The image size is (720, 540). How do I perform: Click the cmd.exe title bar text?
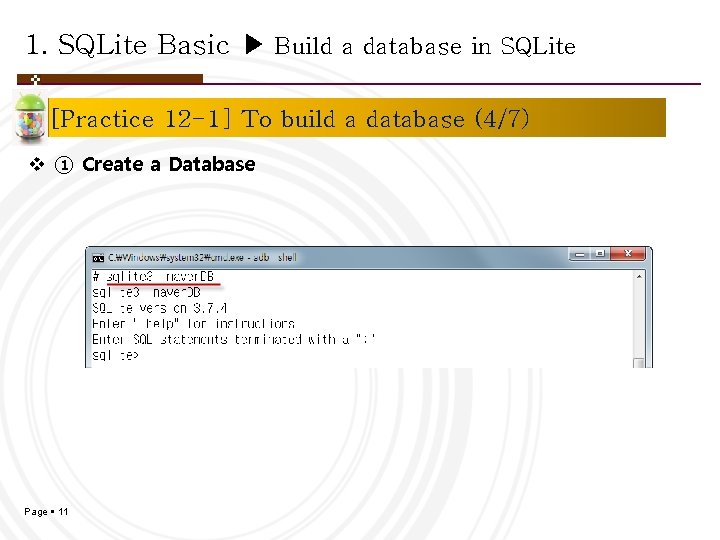tap(202, 258)
